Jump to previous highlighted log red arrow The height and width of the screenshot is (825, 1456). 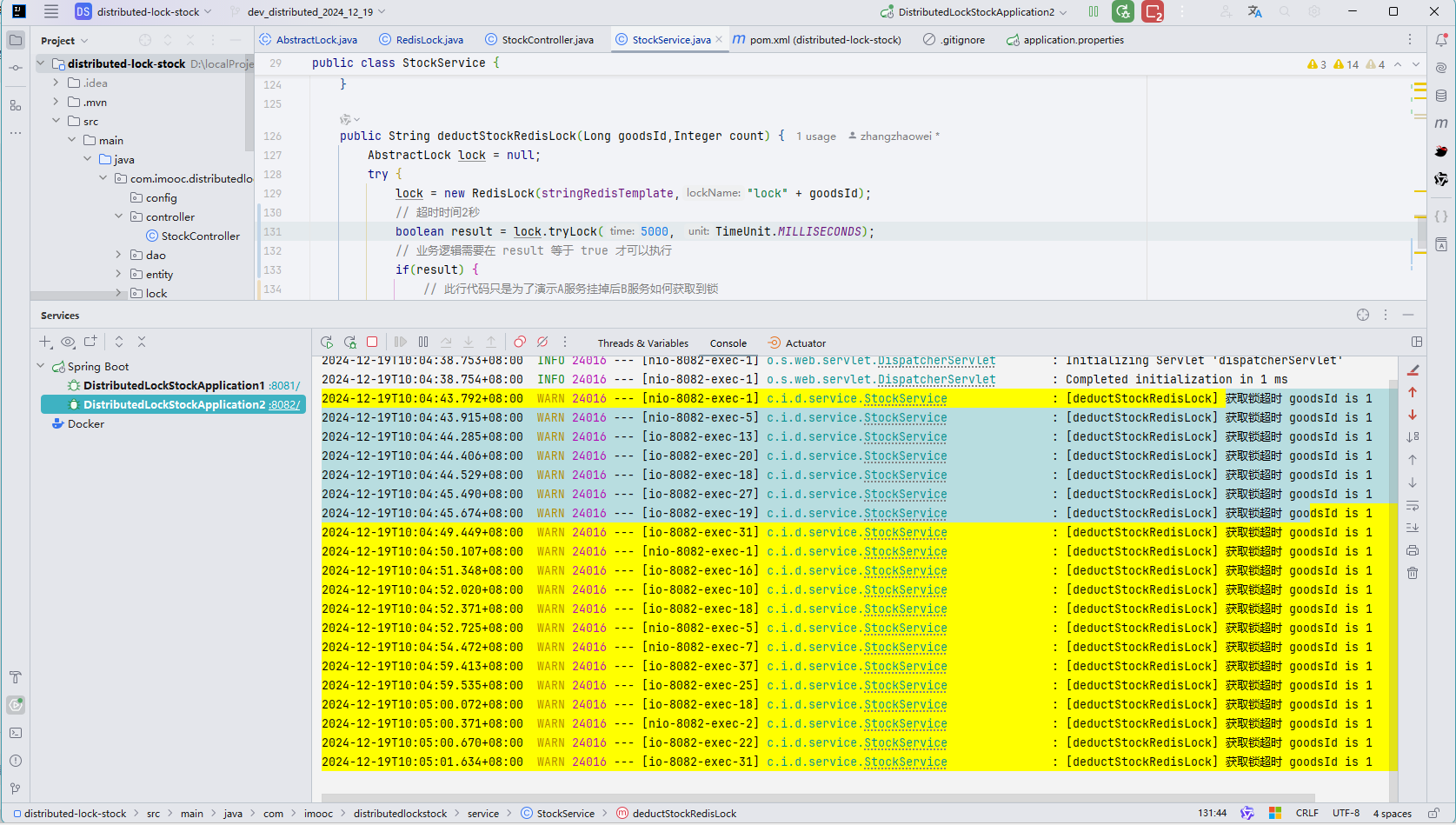(1413, 392)
